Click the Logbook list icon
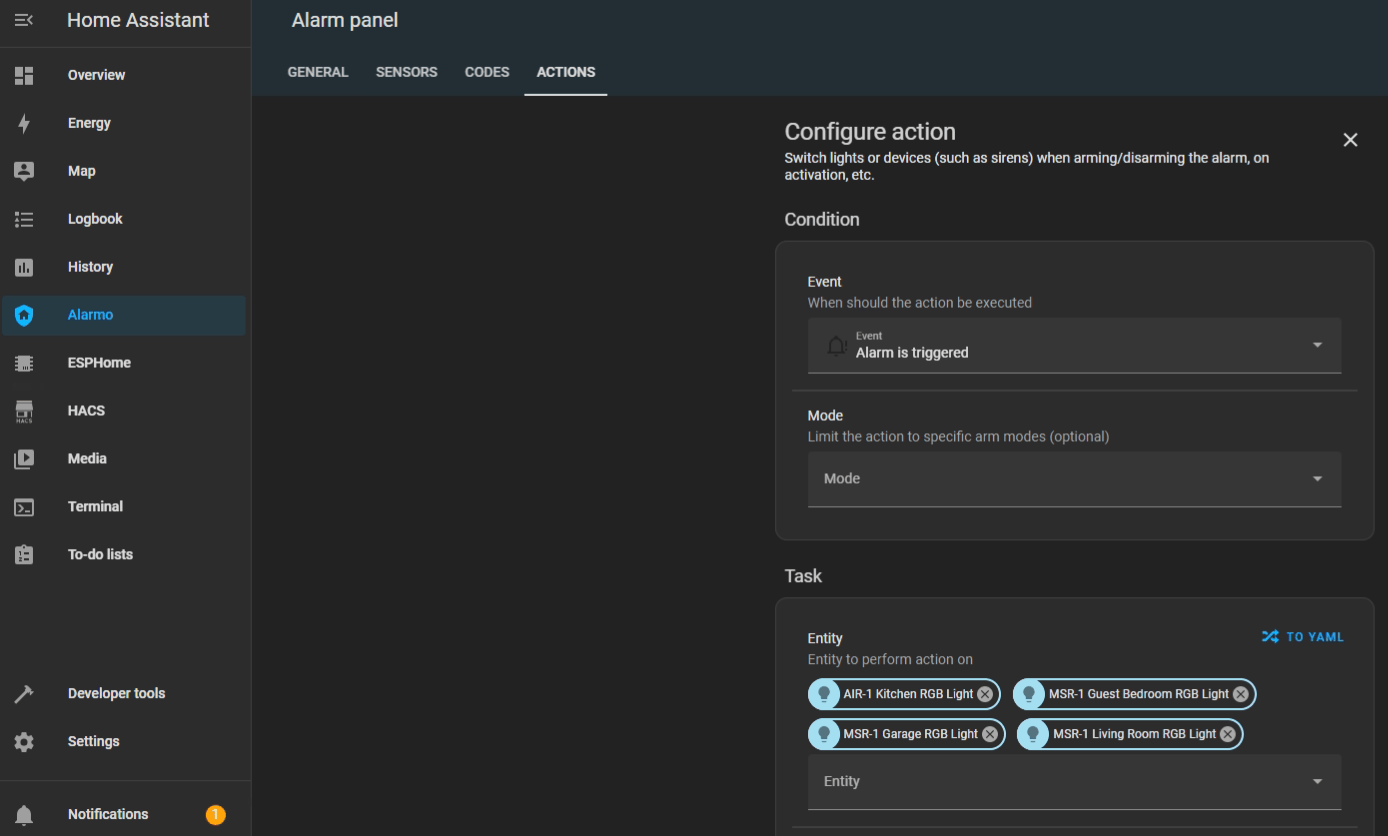1388x836 pixels. tap(24, 219)
